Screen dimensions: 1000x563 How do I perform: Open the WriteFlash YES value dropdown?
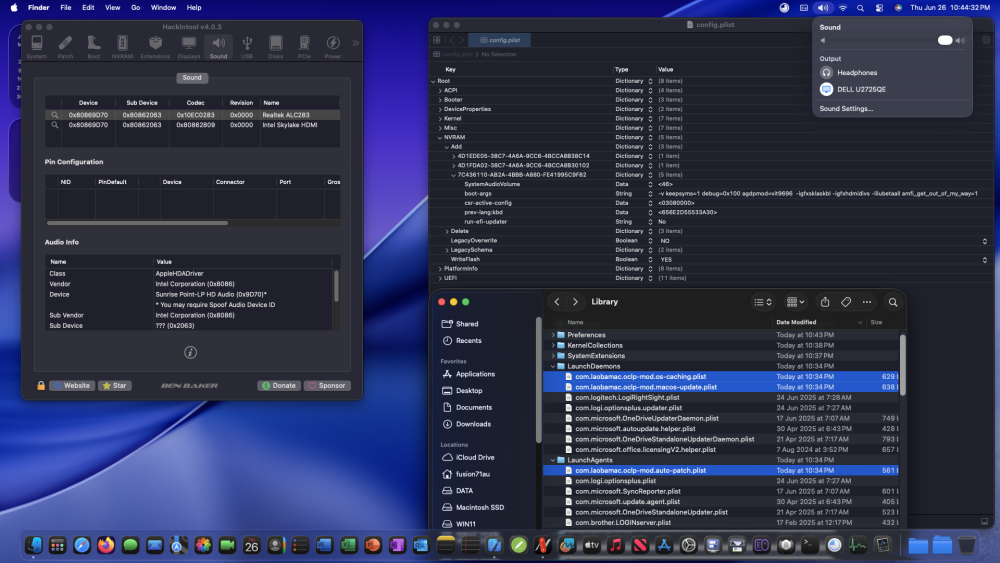[x=985, y=260]
